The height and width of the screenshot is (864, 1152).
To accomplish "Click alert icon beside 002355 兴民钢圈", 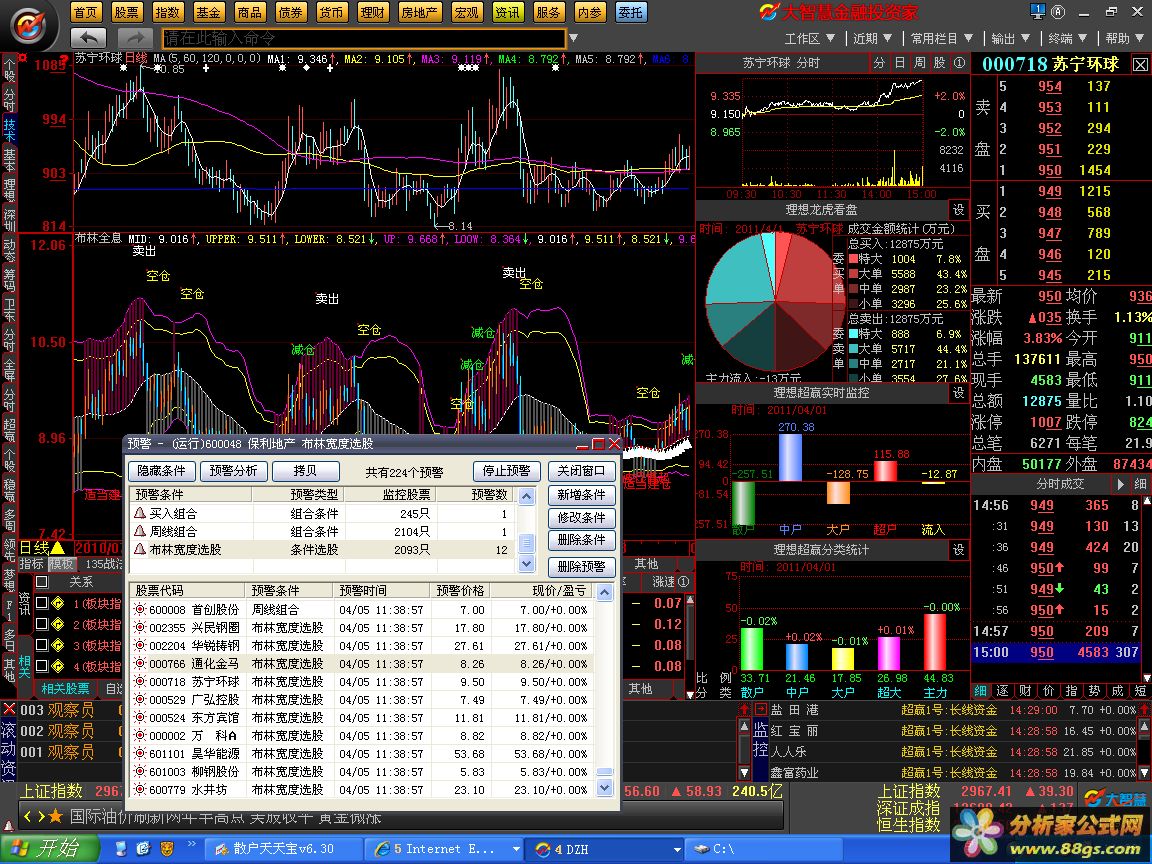I will pyautogui.click(x=140, y=627).
